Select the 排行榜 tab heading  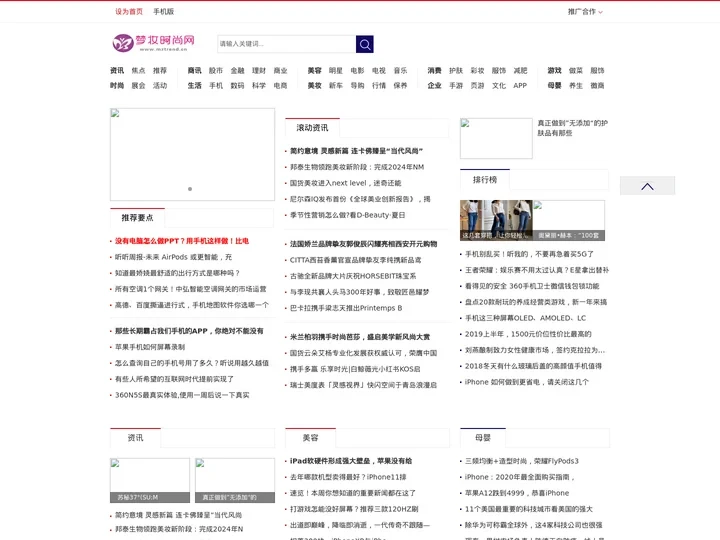(485, 180)
